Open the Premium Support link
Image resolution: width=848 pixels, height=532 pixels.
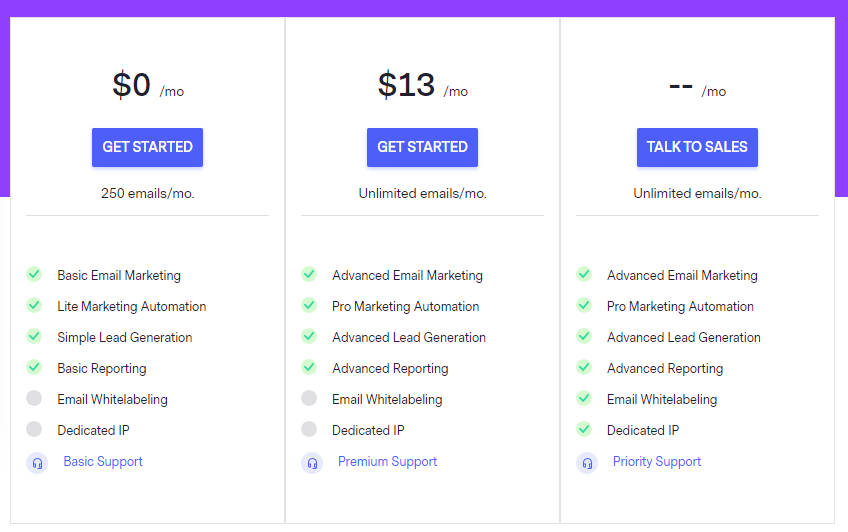pos(387,462)
